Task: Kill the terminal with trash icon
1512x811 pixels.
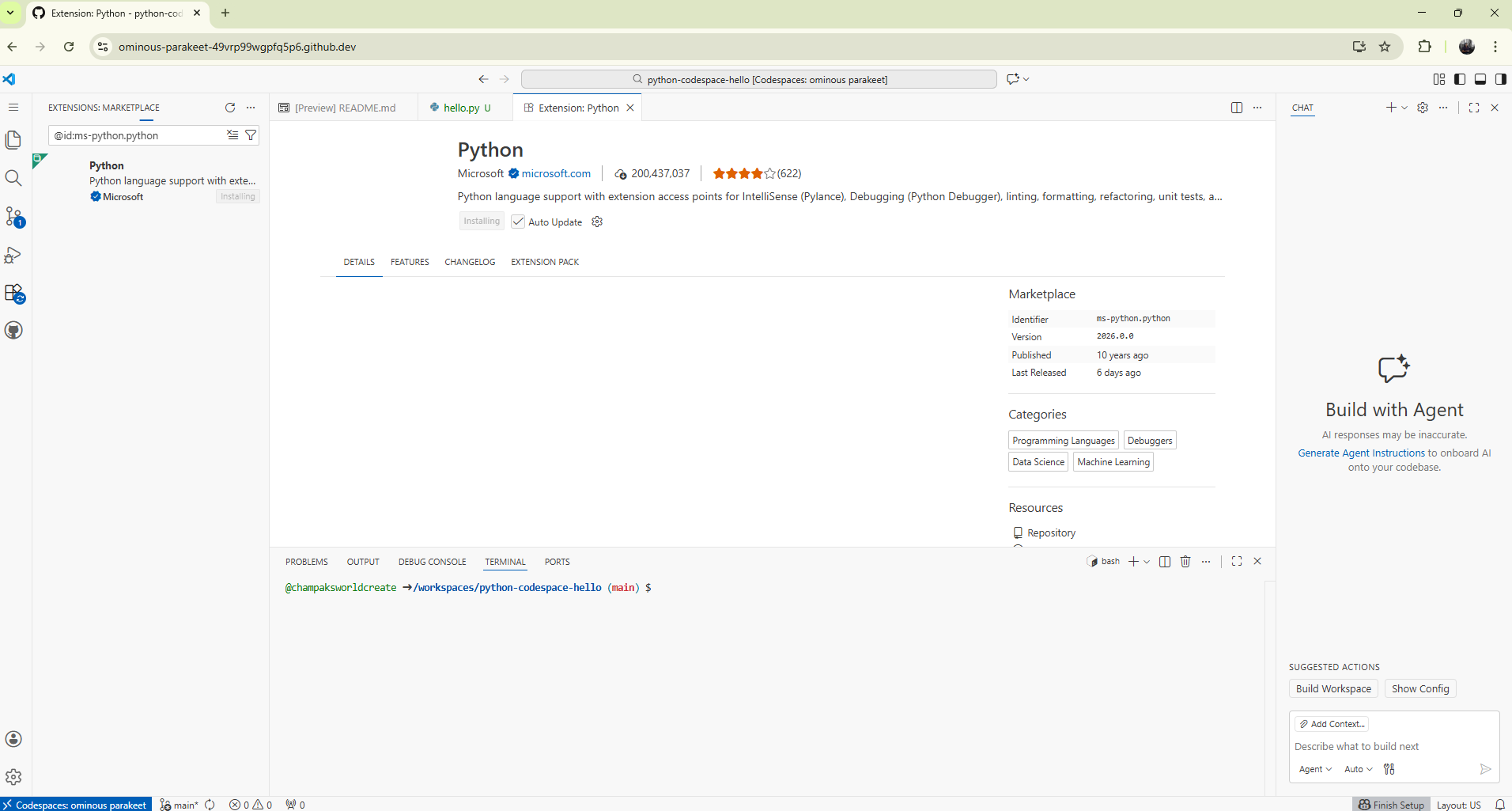Action: point(1185,562)
